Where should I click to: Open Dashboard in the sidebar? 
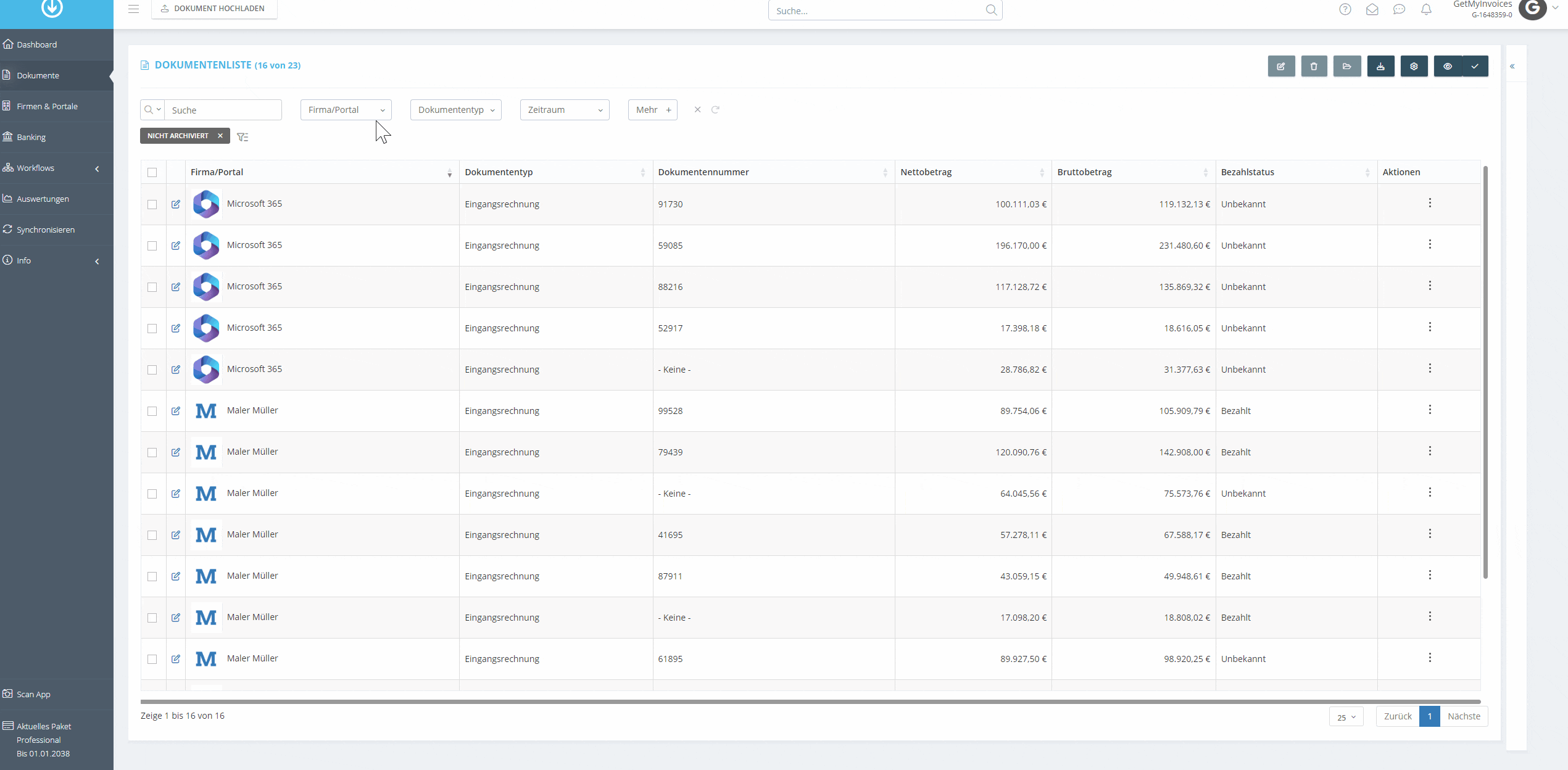(x=57, y=44)
